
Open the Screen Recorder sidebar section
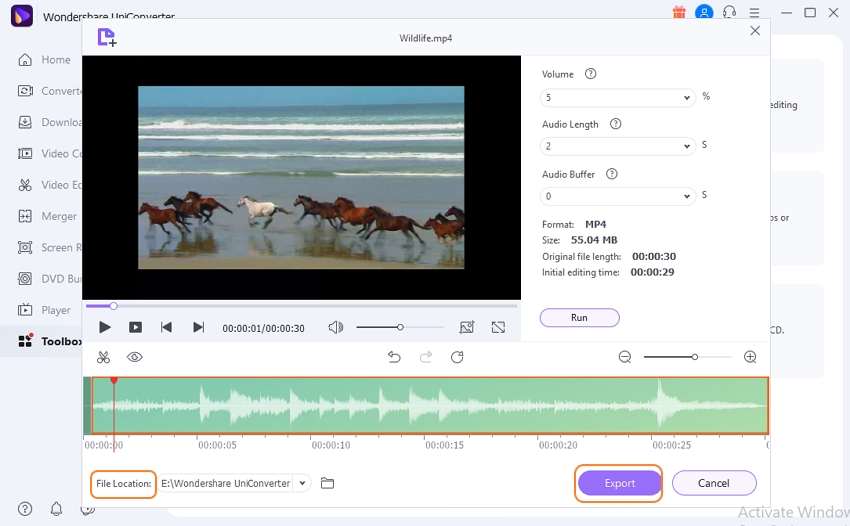point(49,248)
